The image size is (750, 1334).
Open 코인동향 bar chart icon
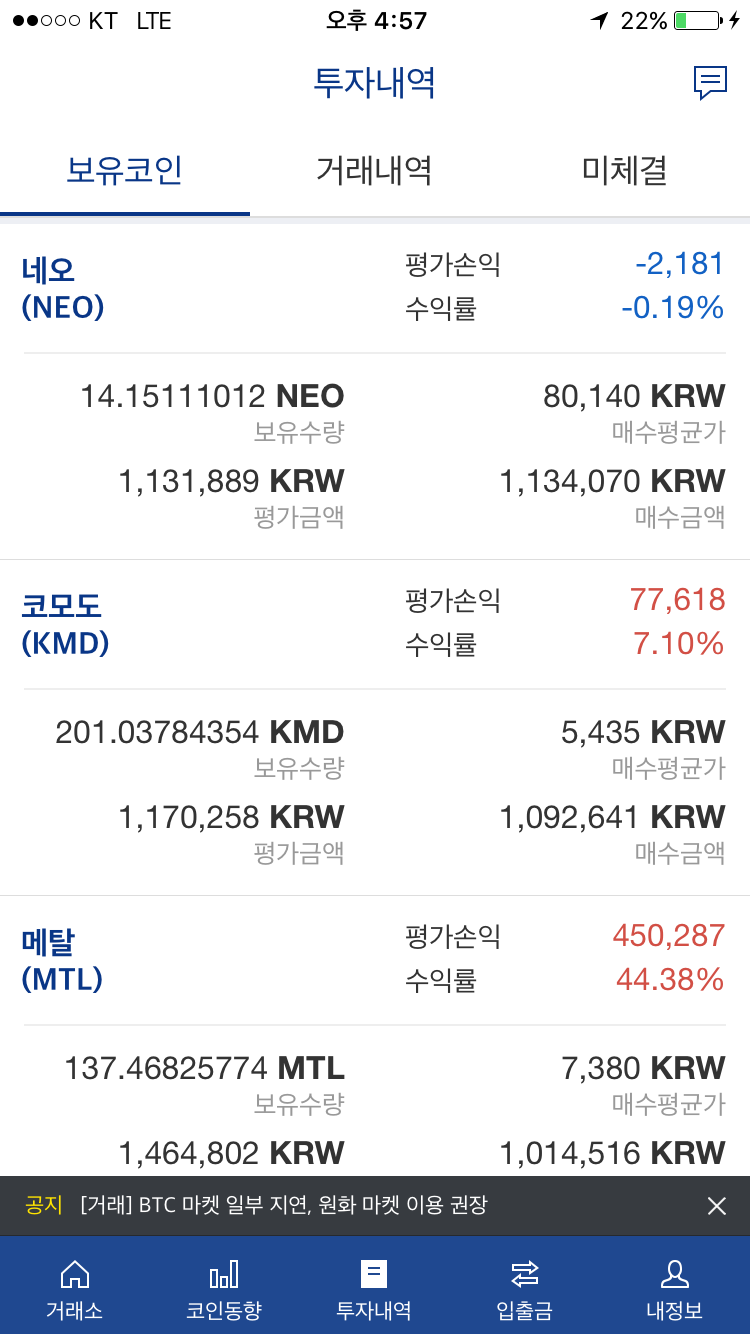pos(224,1273)
